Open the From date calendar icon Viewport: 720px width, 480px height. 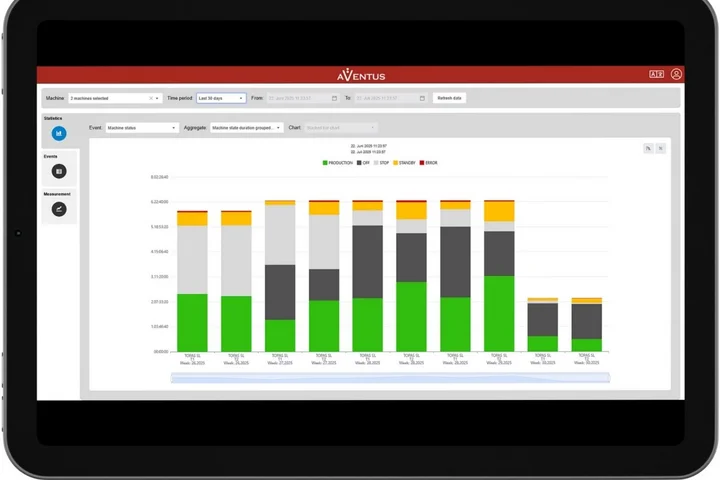point(335,98)
